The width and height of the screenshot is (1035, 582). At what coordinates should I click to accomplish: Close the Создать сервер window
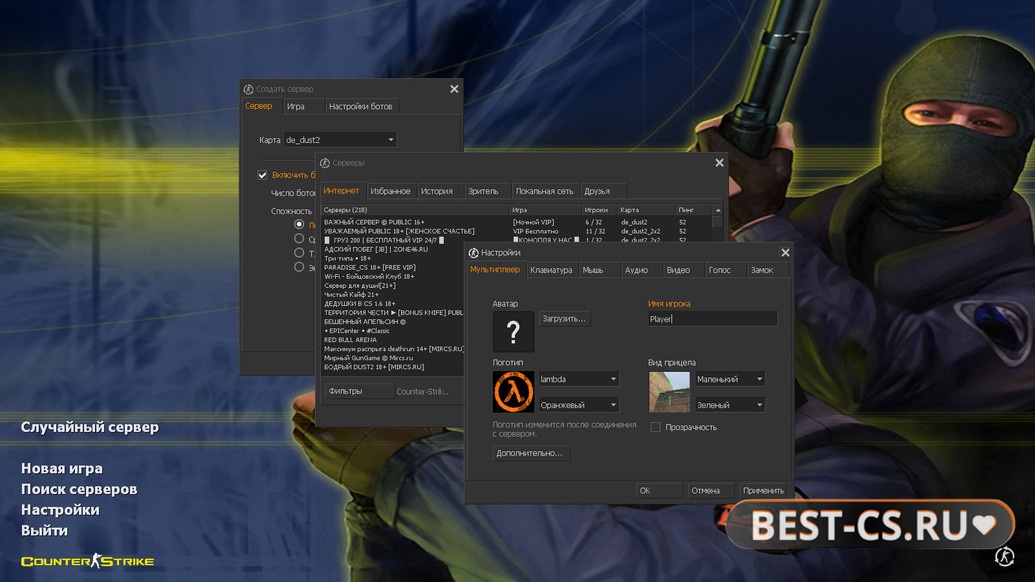point(454,89)
